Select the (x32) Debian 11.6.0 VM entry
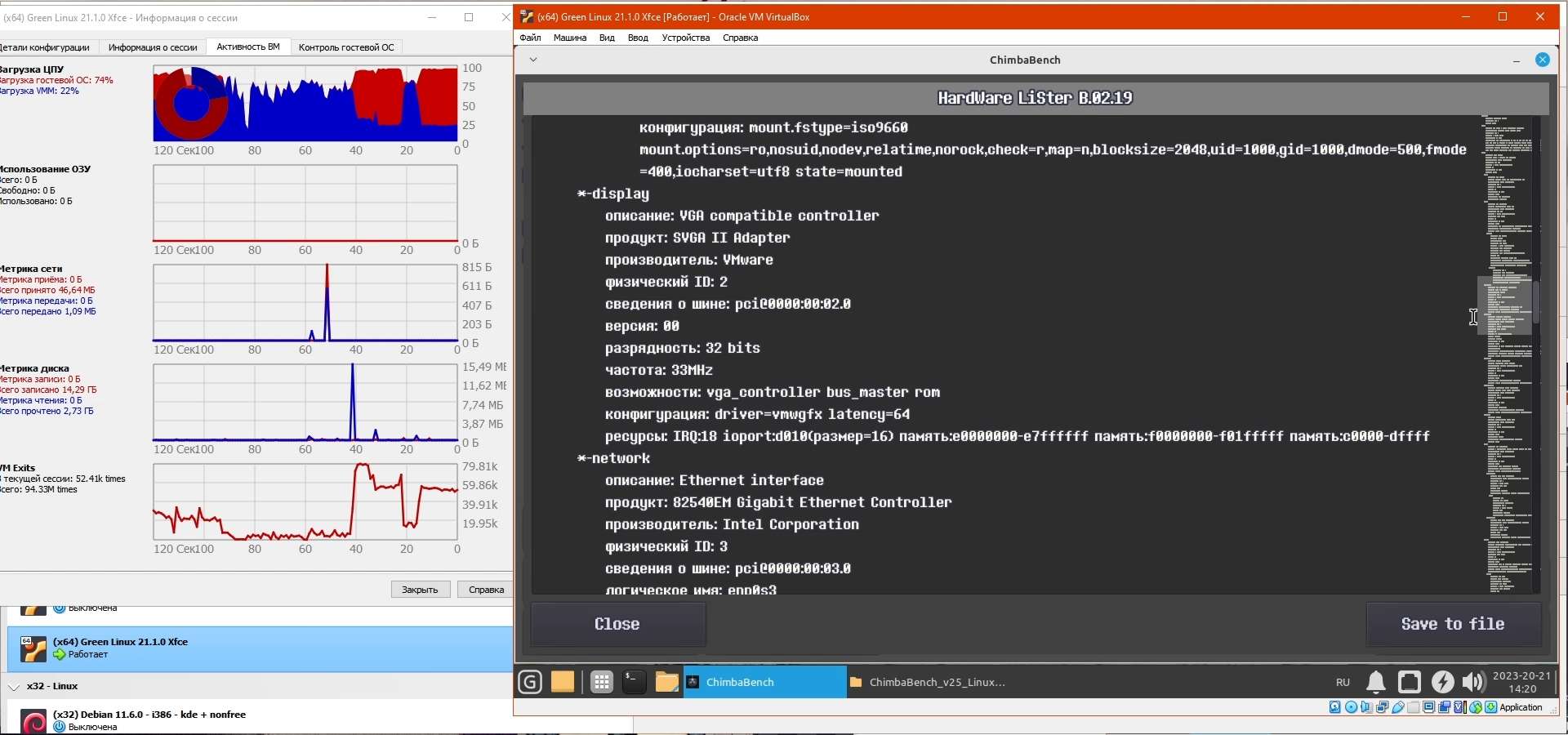This screenshot has width=1568, height=735. (x=260, y=721)
